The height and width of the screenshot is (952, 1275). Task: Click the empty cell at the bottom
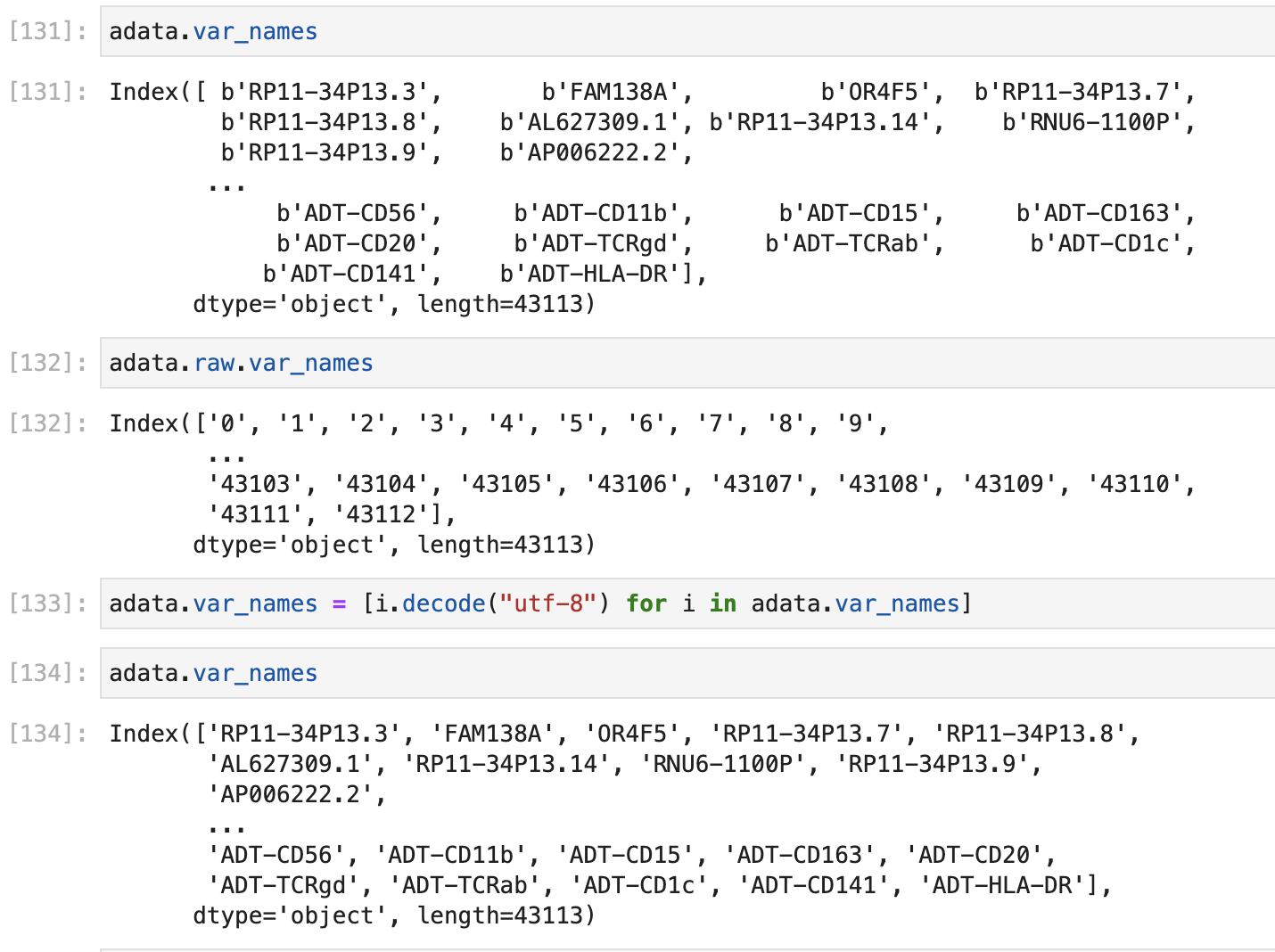pyautogui.click(x=624, y=948)
